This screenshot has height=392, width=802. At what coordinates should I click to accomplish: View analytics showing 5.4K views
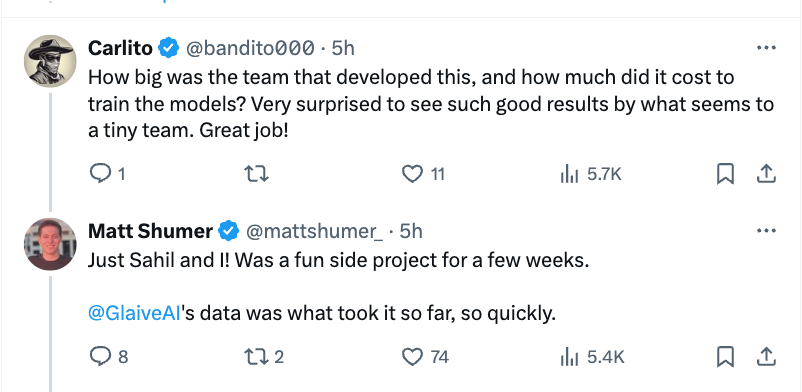pos(592,356)
